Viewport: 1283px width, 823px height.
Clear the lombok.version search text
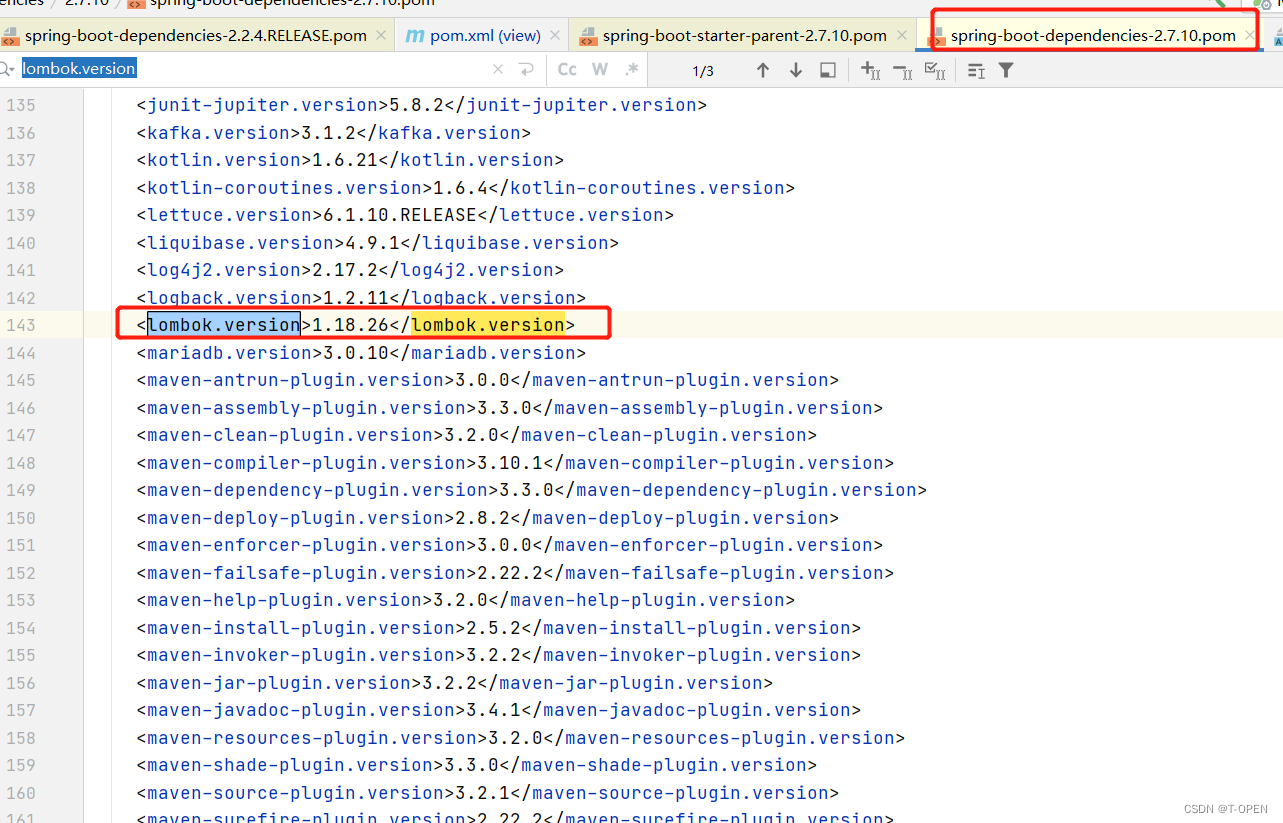pos(498,70)
